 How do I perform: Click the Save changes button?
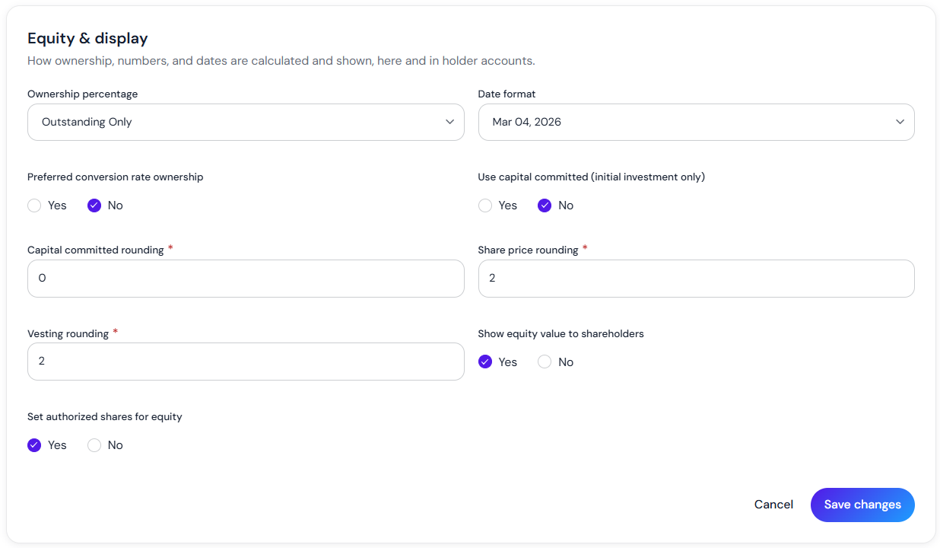tap(862, 505)
